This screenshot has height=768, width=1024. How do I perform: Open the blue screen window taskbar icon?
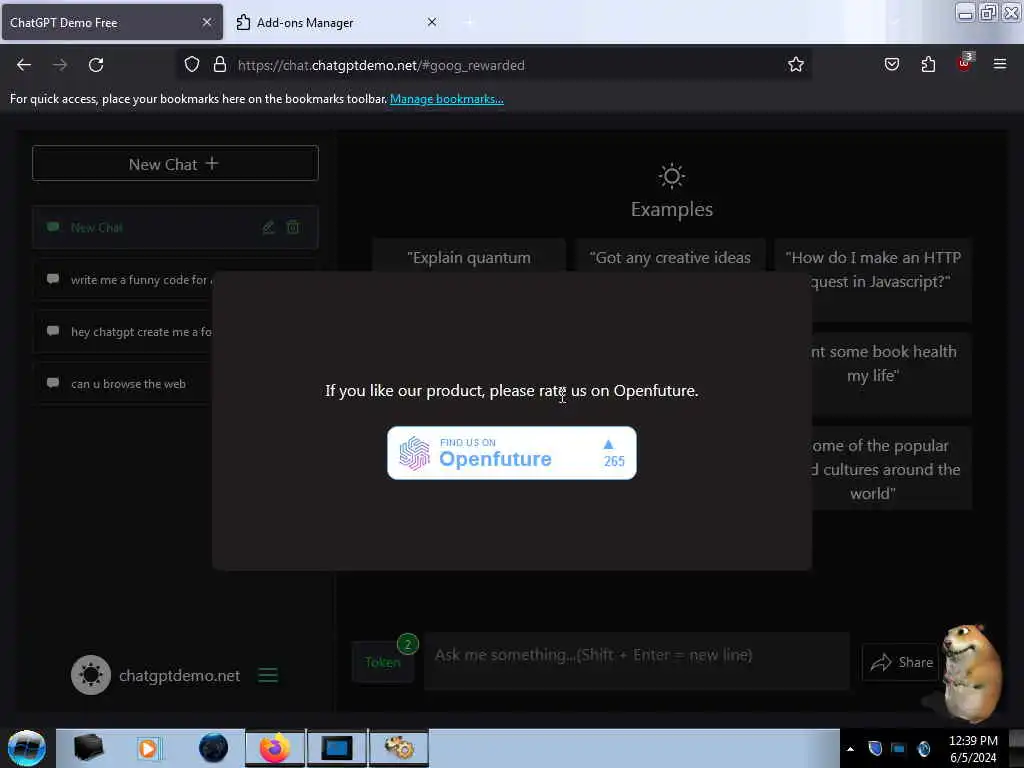[x=337, y=748]
